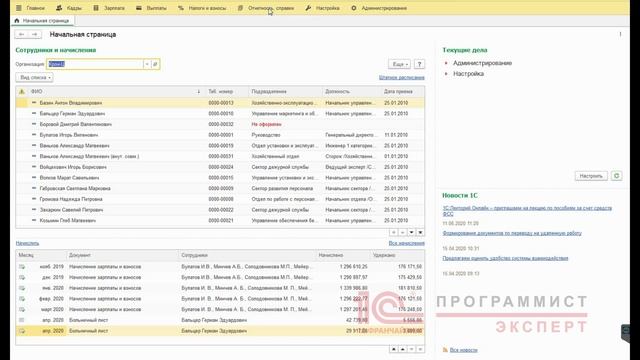Open the Настройка menu section
Viewport: 640px width, 360px height.
click(322, 8)
